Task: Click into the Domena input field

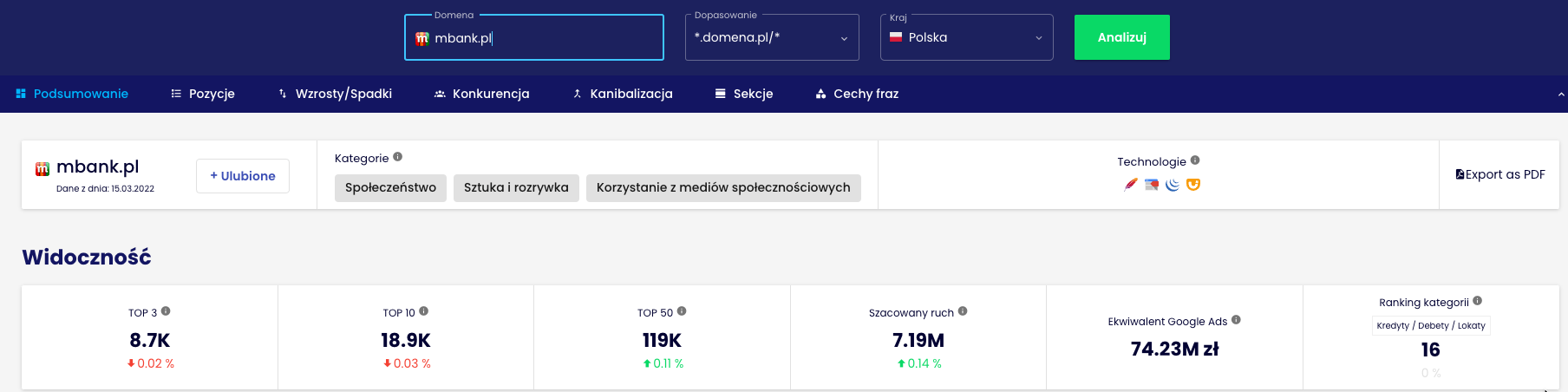Action: tap(534, 37)
